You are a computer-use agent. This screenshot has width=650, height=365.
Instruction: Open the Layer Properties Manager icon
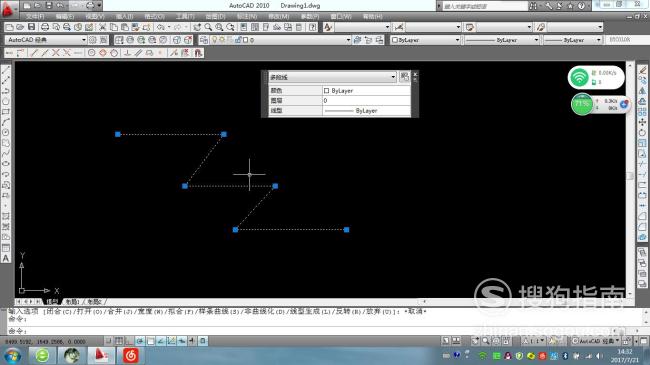coord(204,40)
